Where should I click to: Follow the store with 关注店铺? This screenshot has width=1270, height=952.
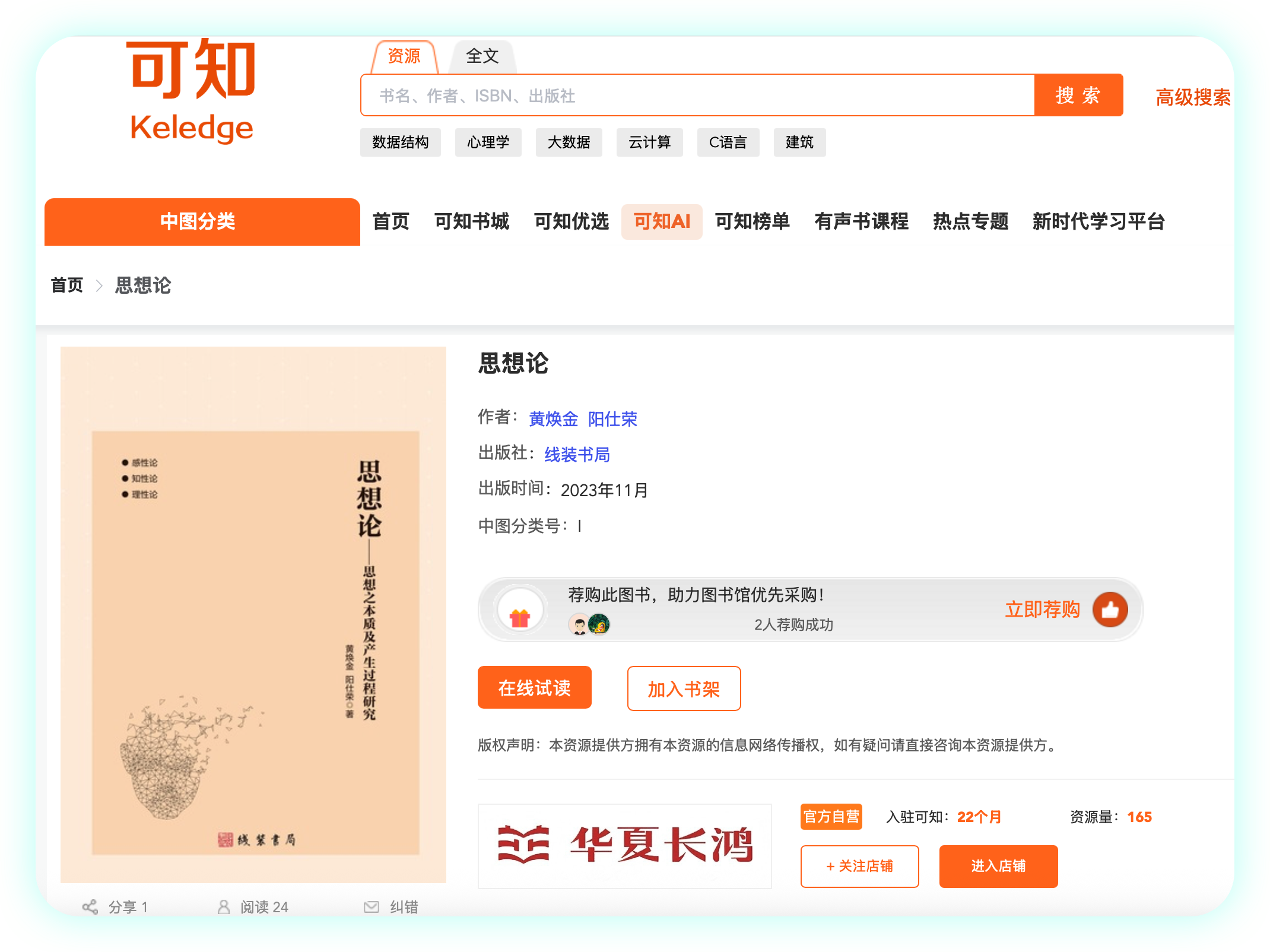point(859,866)
